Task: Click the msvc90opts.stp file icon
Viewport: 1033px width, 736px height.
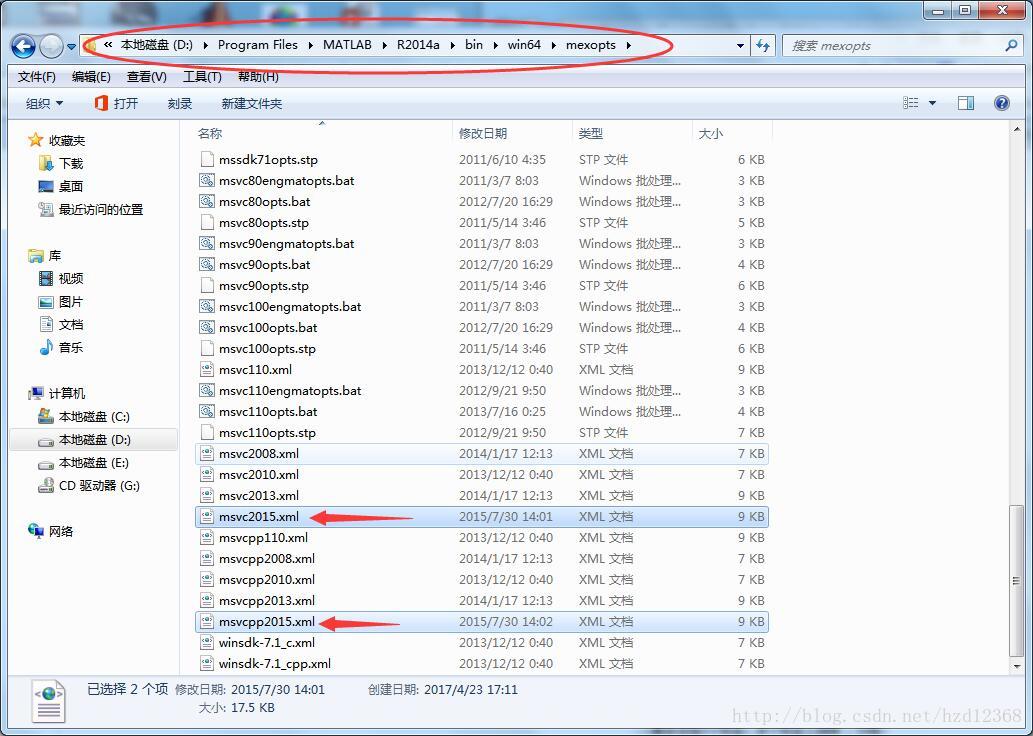Action: (207, 285)
